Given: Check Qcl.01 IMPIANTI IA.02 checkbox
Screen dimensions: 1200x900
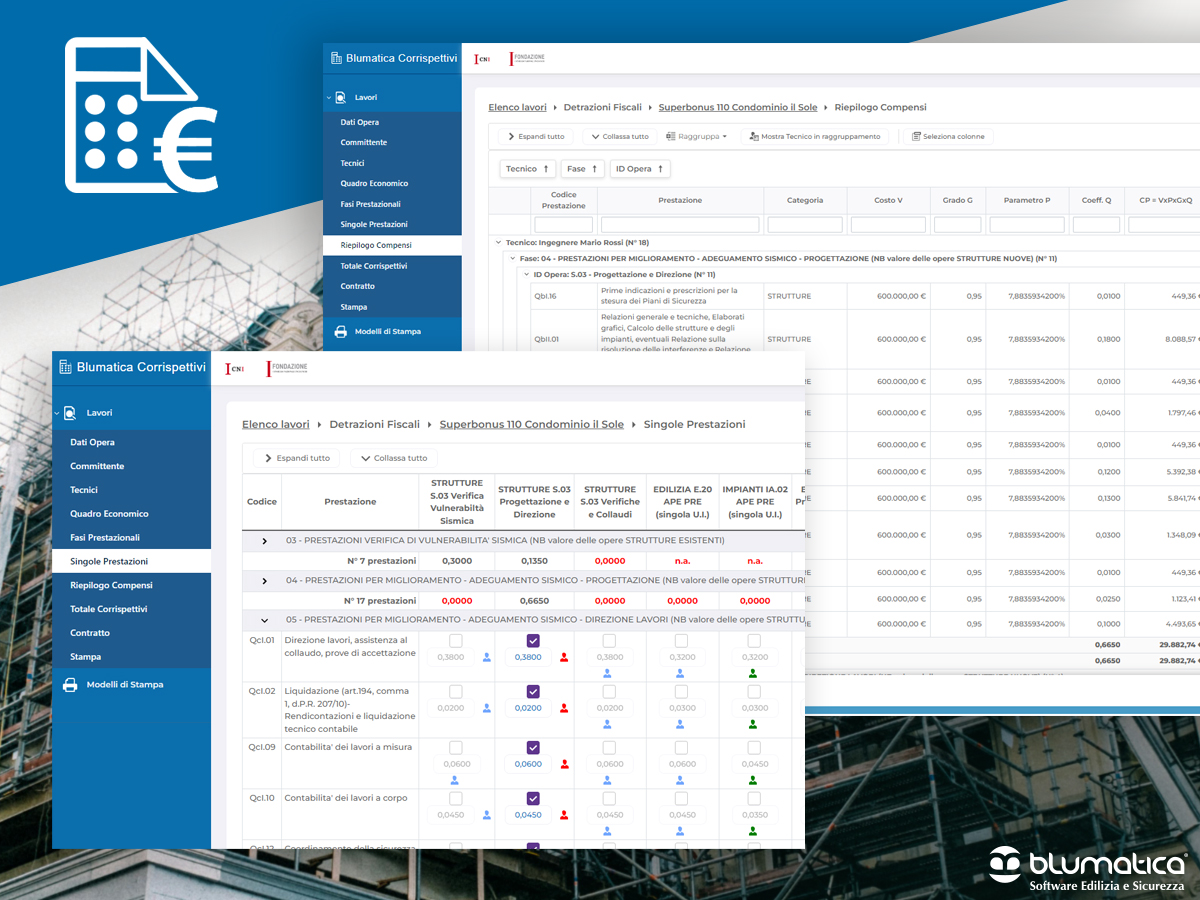Looking at the screenshot, I should pos(754,641).
